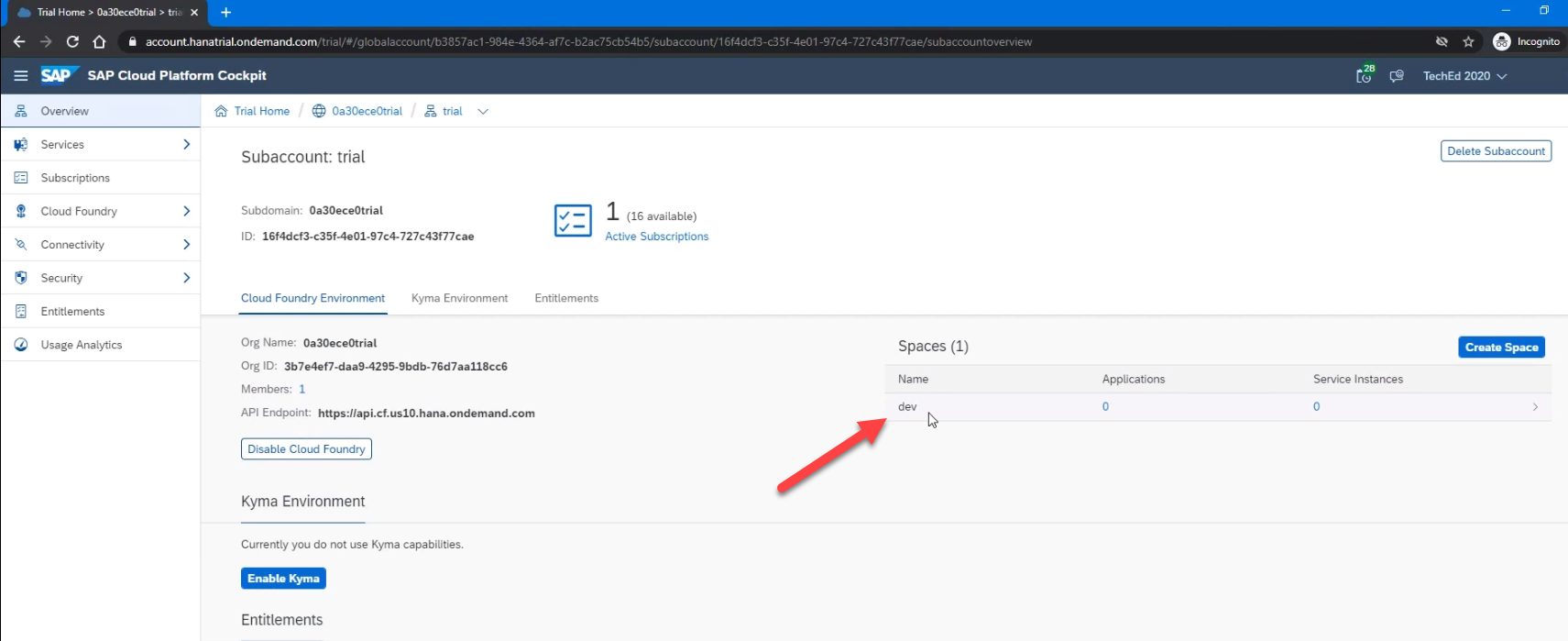Screen dimensions: 1568x641
Task: Click the Overview sidebar icon
Action: point(21,111)
